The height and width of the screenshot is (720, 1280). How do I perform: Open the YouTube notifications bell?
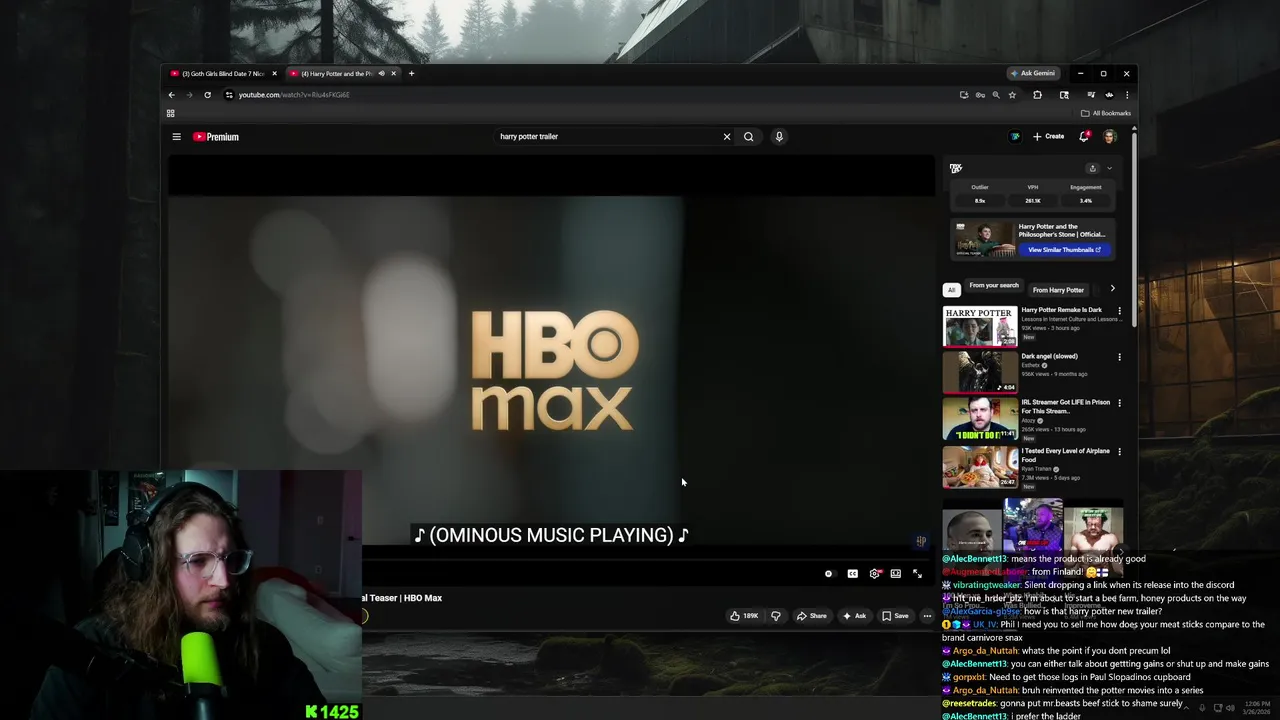click(x=1084, y=136)
